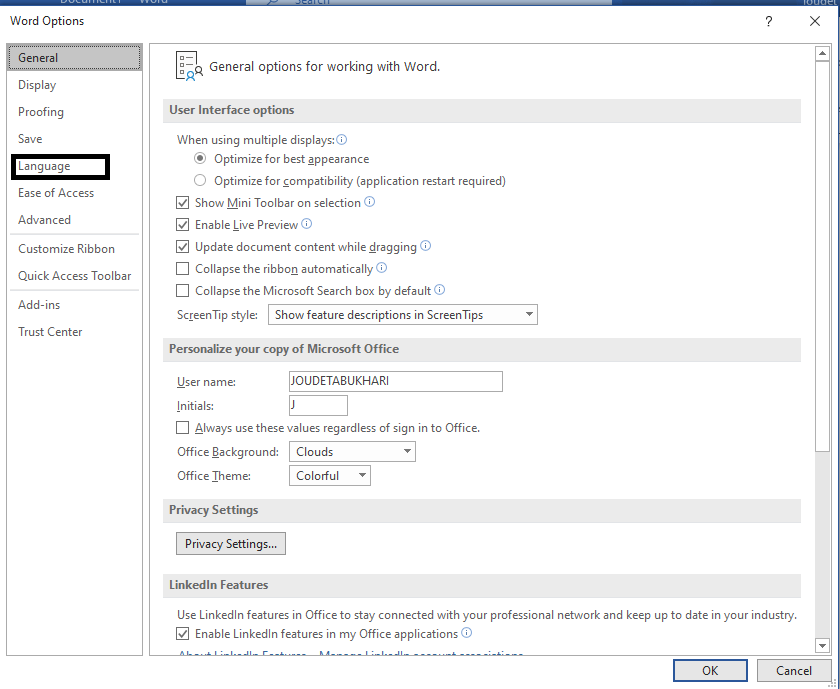
Task: Select Optimize for compatibility radio button
Action: click(x=199, y=181)
